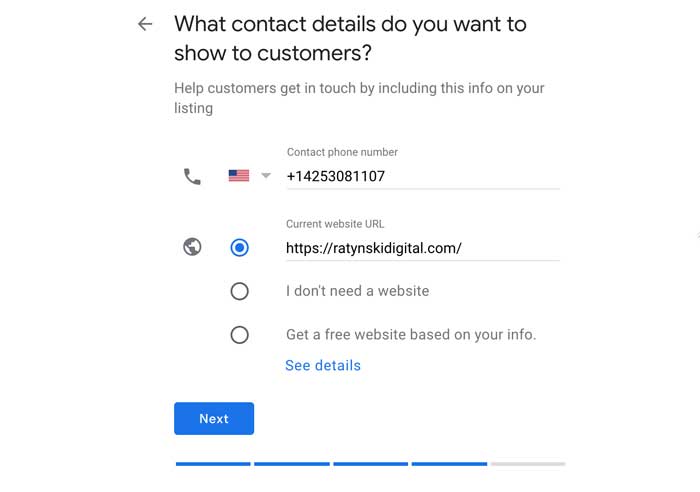Focus the contact phone number field
The image size is (700, 492).
pos(422,176)
